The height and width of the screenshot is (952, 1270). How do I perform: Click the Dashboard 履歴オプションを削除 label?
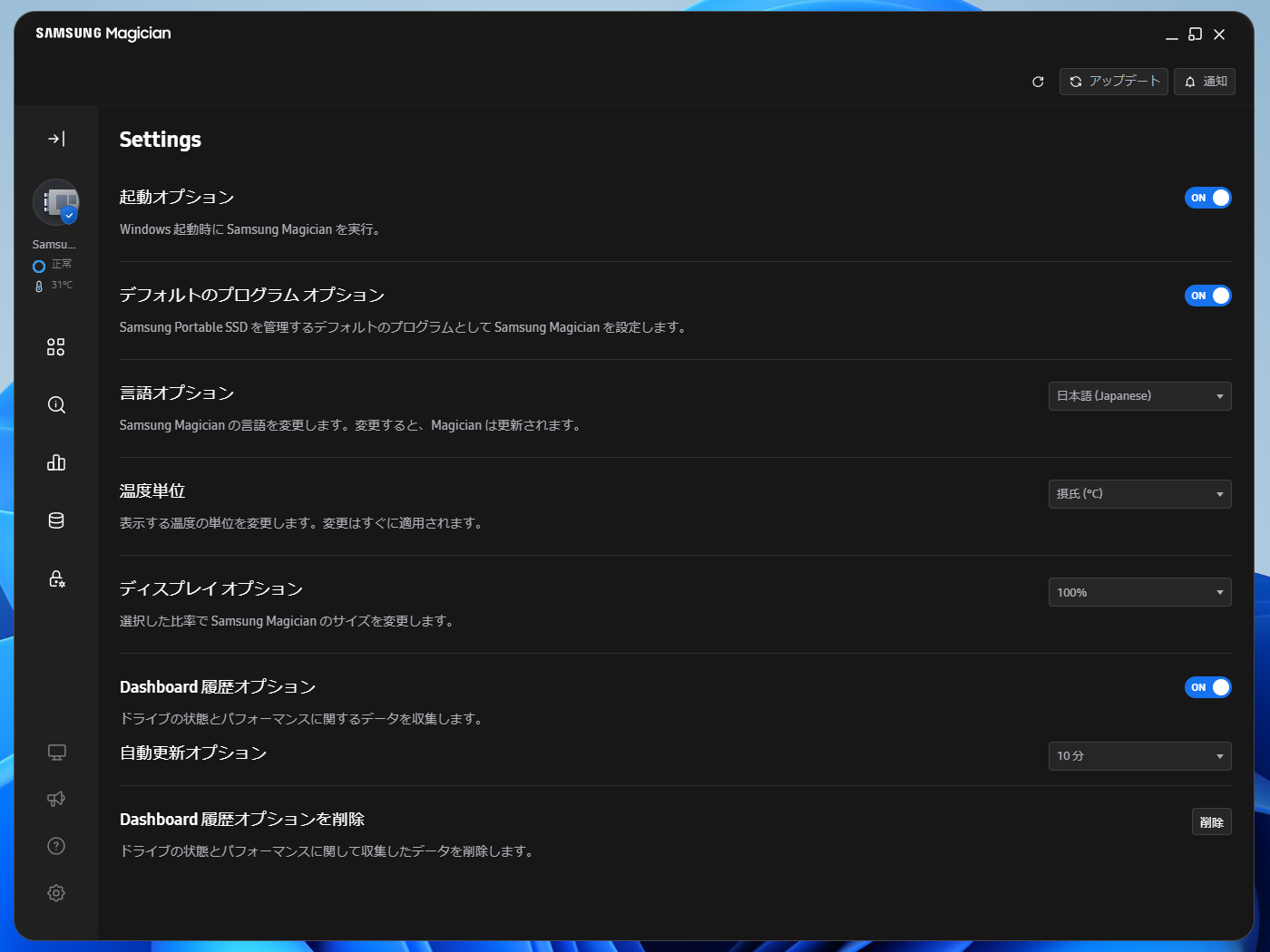click(242, 820)
